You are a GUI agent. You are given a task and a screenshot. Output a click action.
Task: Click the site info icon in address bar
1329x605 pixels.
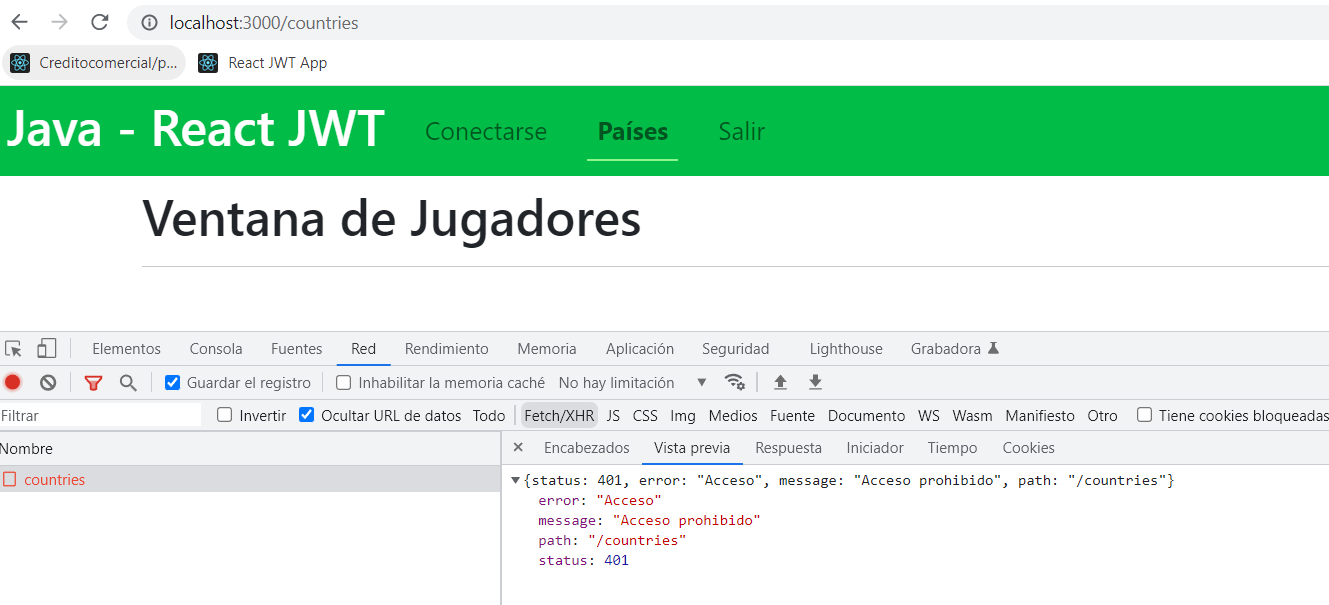pyautogui.click(x=149, y=22)
